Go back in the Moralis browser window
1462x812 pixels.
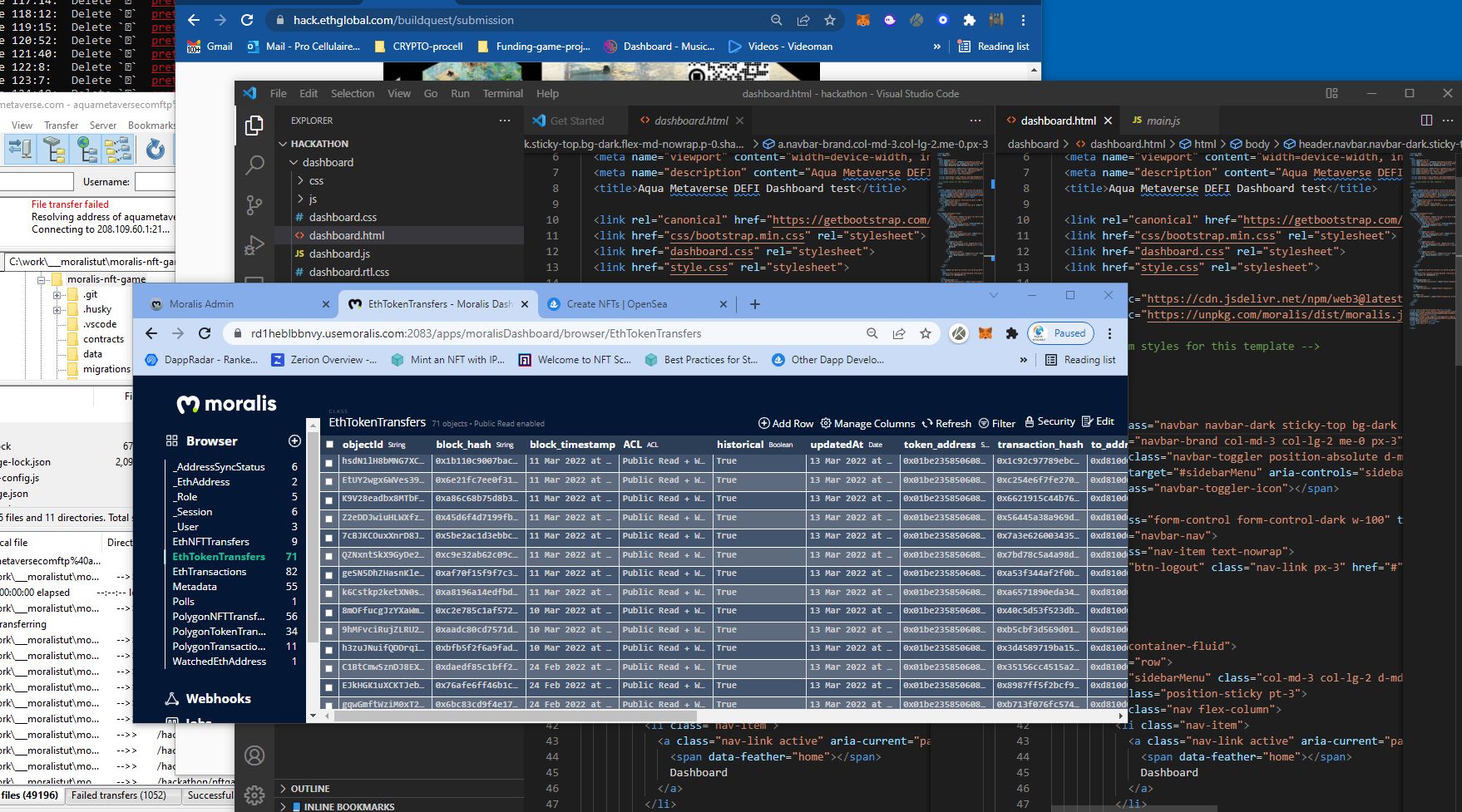point(151,333)
